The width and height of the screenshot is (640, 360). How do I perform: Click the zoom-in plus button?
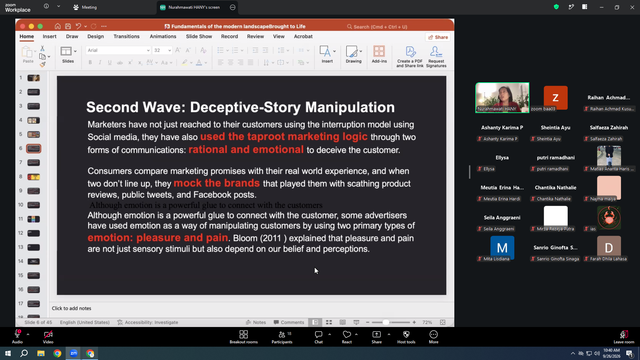(414, 322)
